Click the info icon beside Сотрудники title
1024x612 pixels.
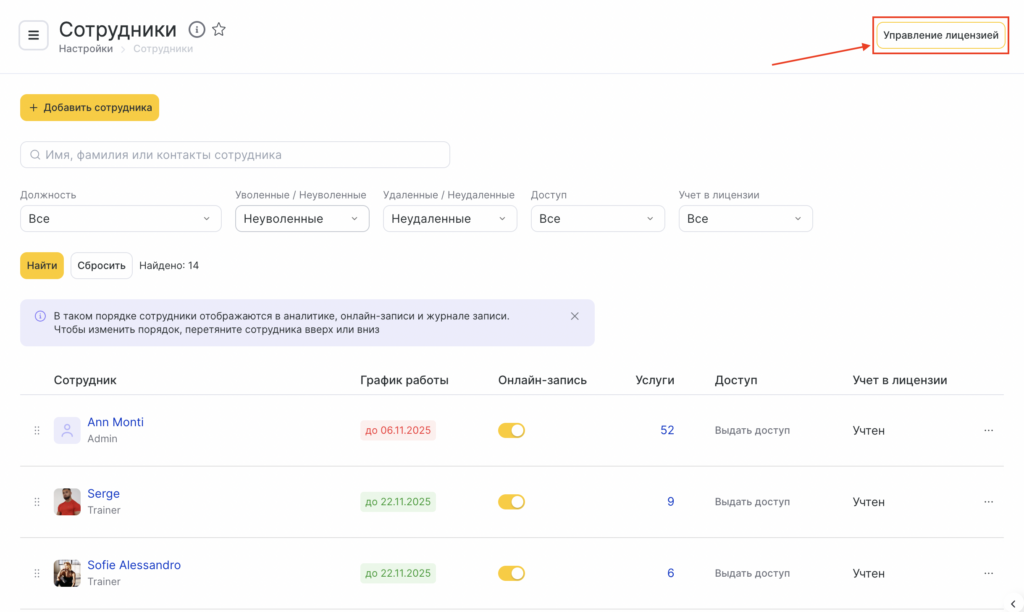click(197, 30)
